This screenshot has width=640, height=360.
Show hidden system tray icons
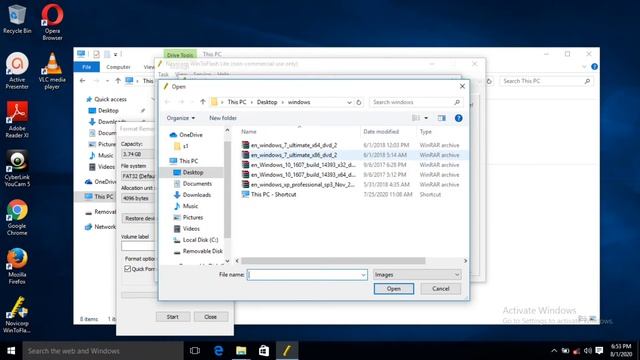point(554,351)
